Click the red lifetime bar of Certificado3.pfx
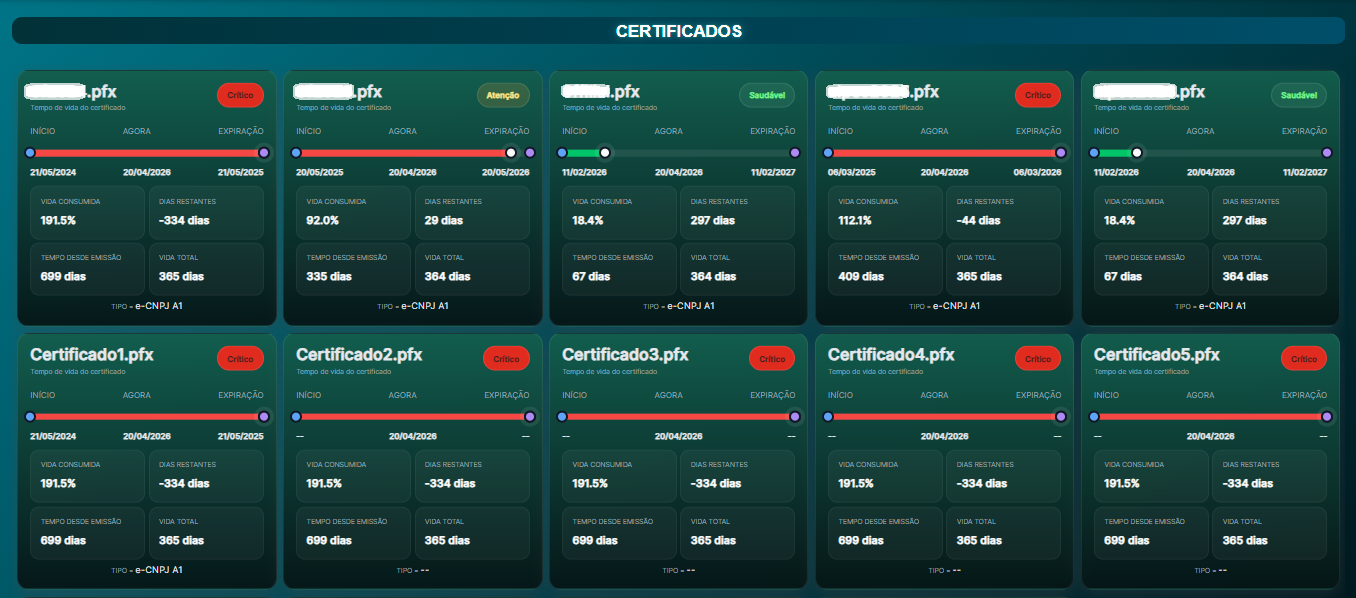This screenshot has height=598, width=1356. coord(679,416)
